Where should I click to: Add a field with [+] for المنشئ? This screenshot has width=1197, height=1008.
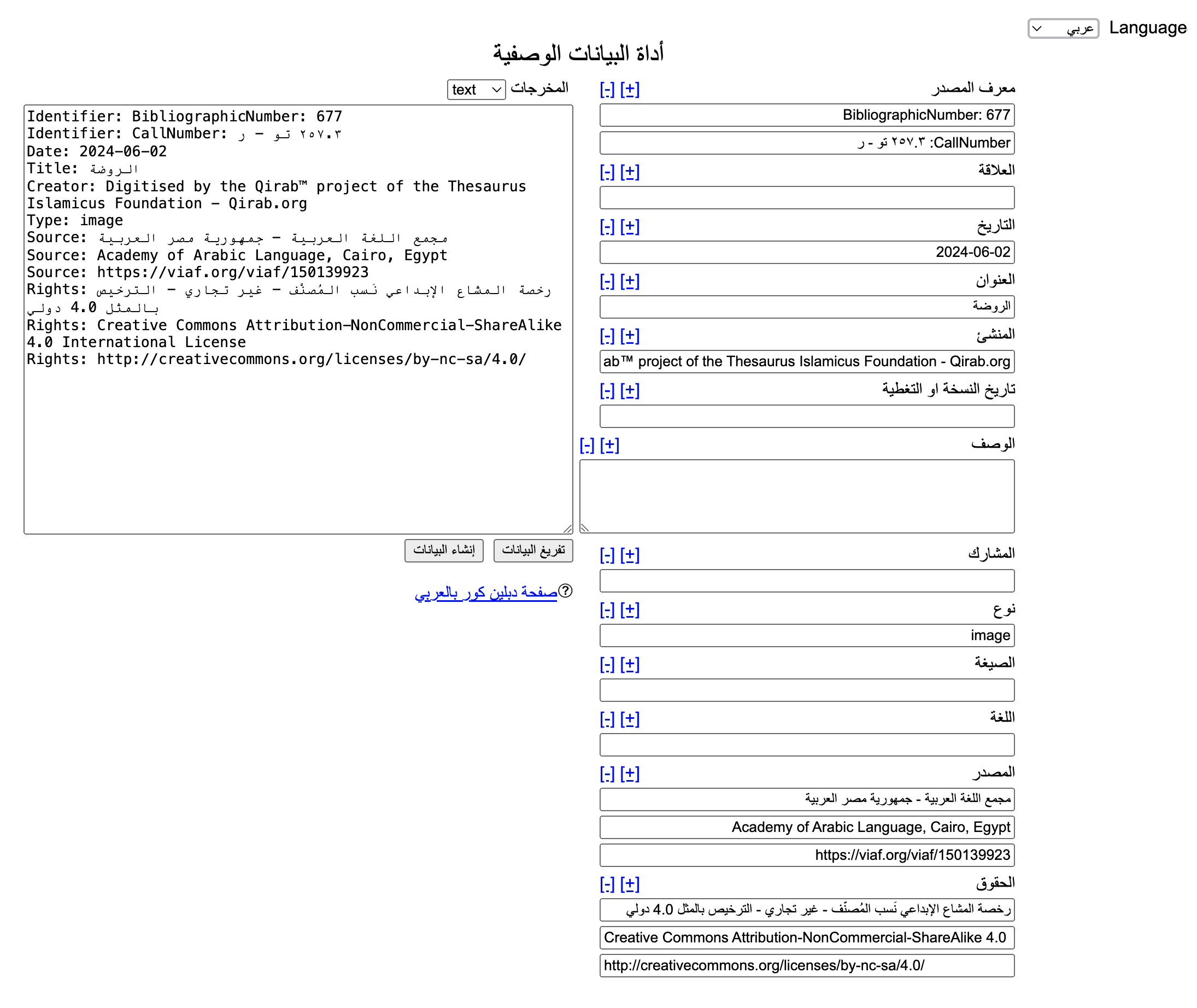point(630,336)
